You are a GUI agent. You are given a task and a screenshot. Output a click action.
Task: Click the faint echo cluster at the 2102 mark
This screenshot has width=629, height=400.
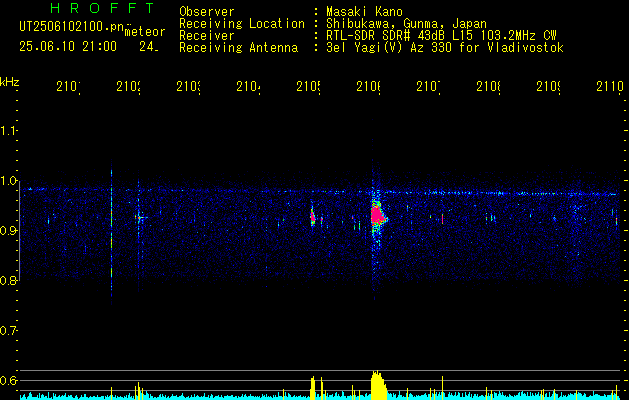(x=140, y=218)
